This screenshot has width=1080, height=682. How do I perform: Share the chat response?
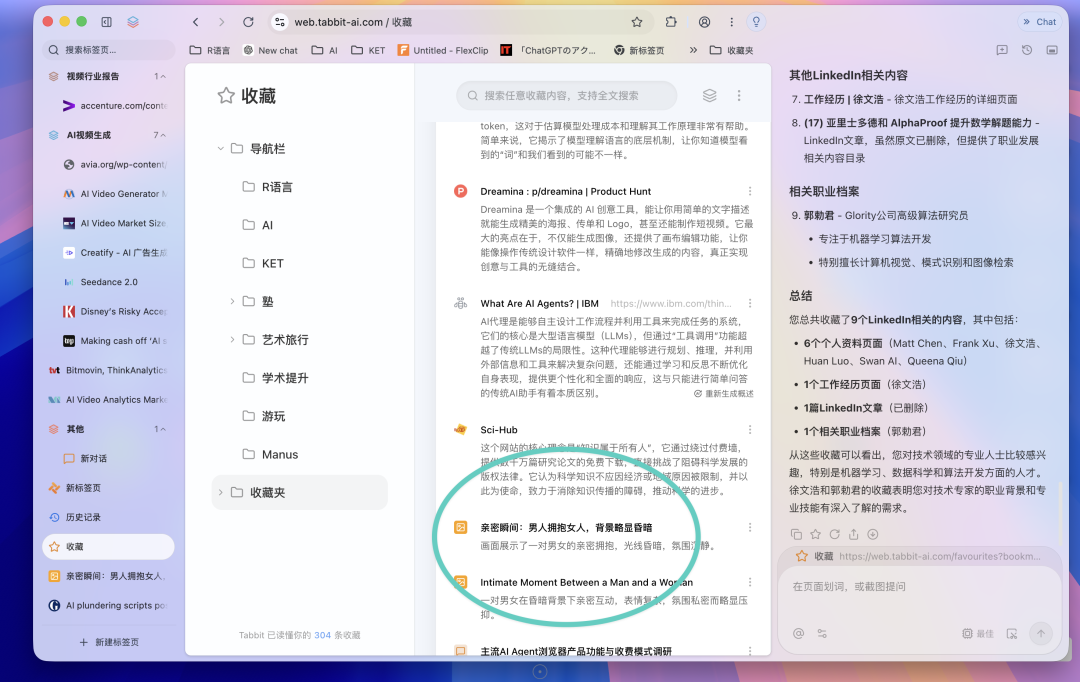853,534
